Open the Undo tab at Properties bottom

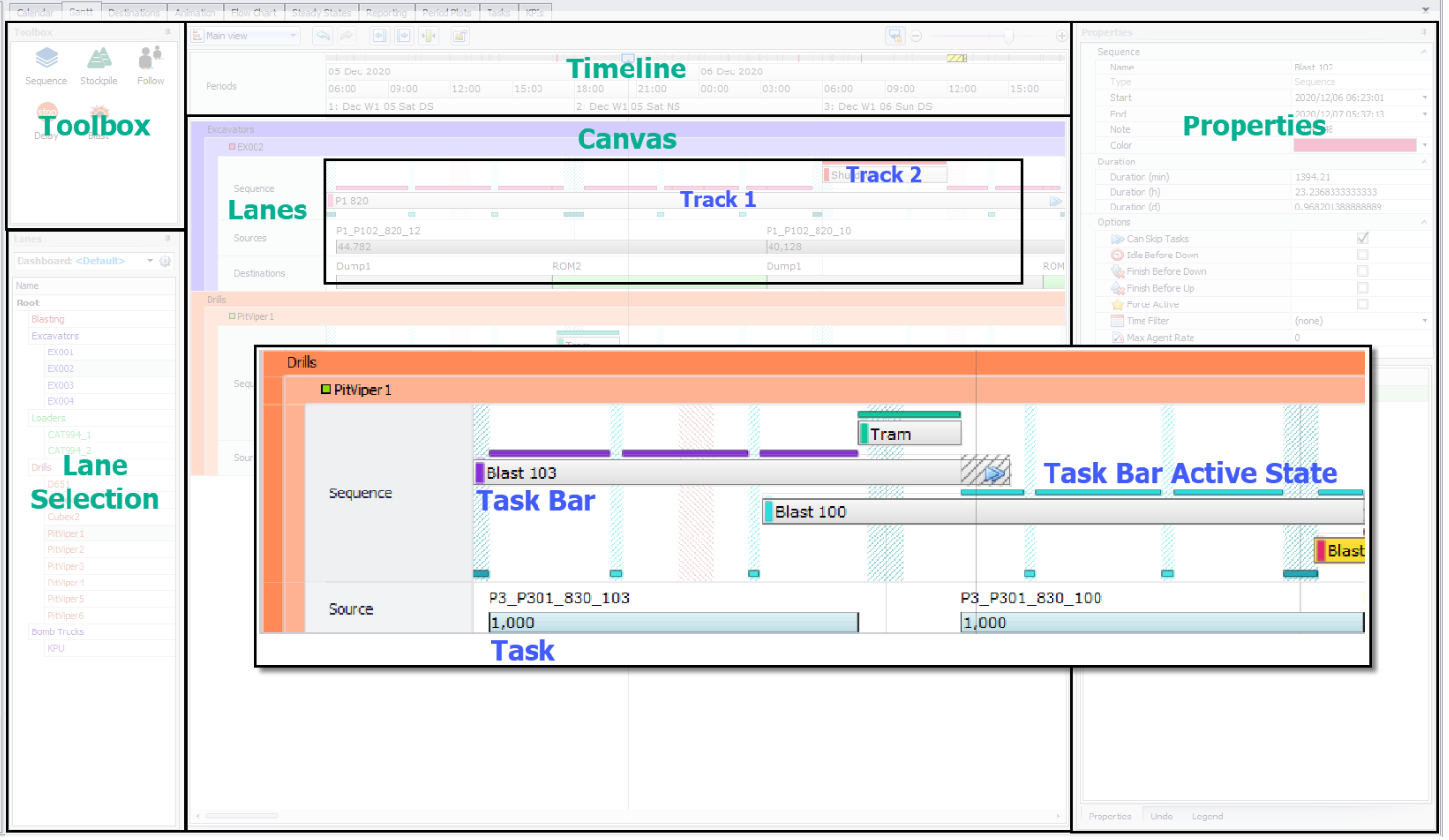1162,817
